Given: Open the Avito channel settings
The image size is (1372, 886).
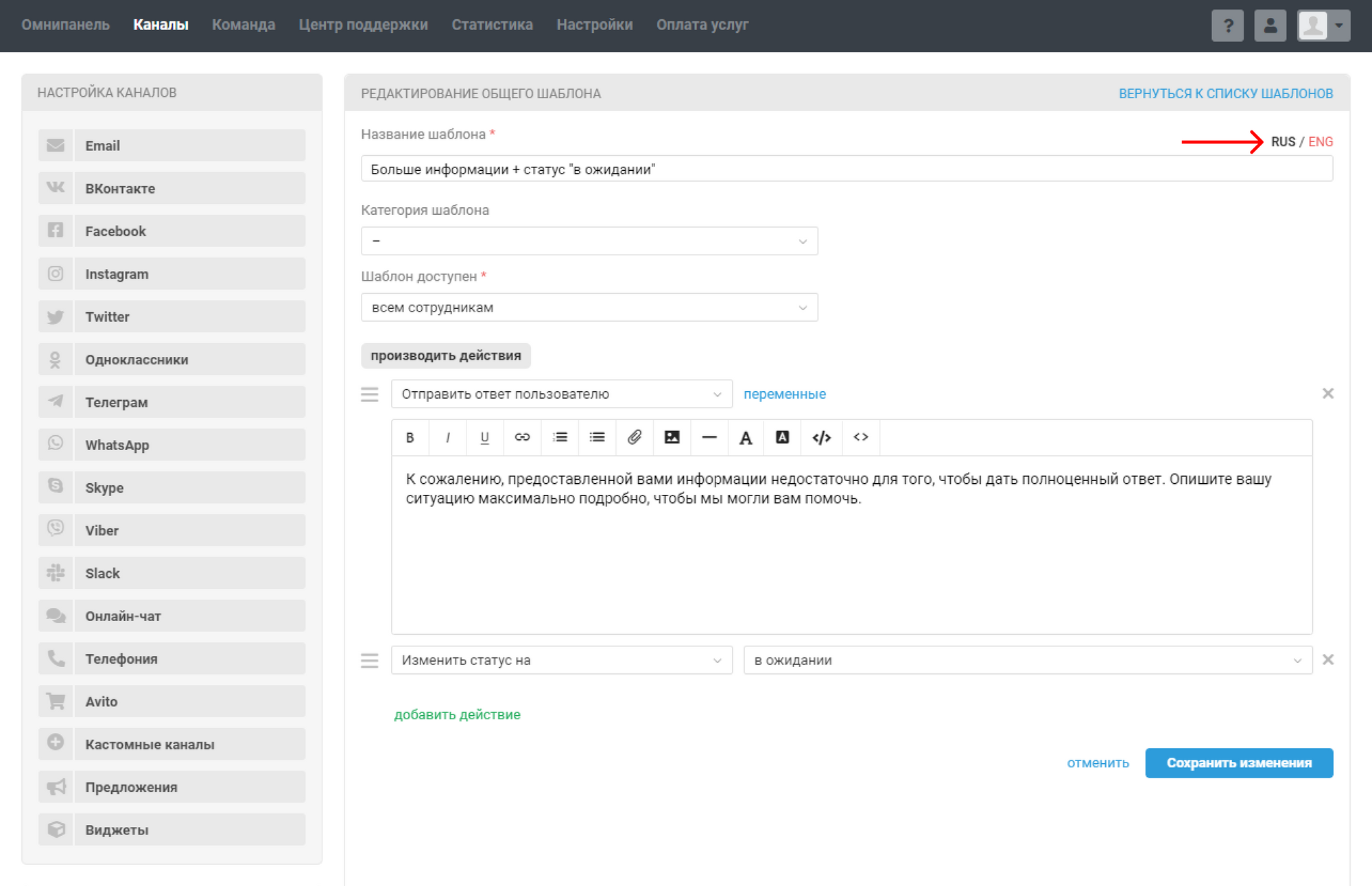Looking at the screenshot, I should pyautogui.click(x=171, y=701).
